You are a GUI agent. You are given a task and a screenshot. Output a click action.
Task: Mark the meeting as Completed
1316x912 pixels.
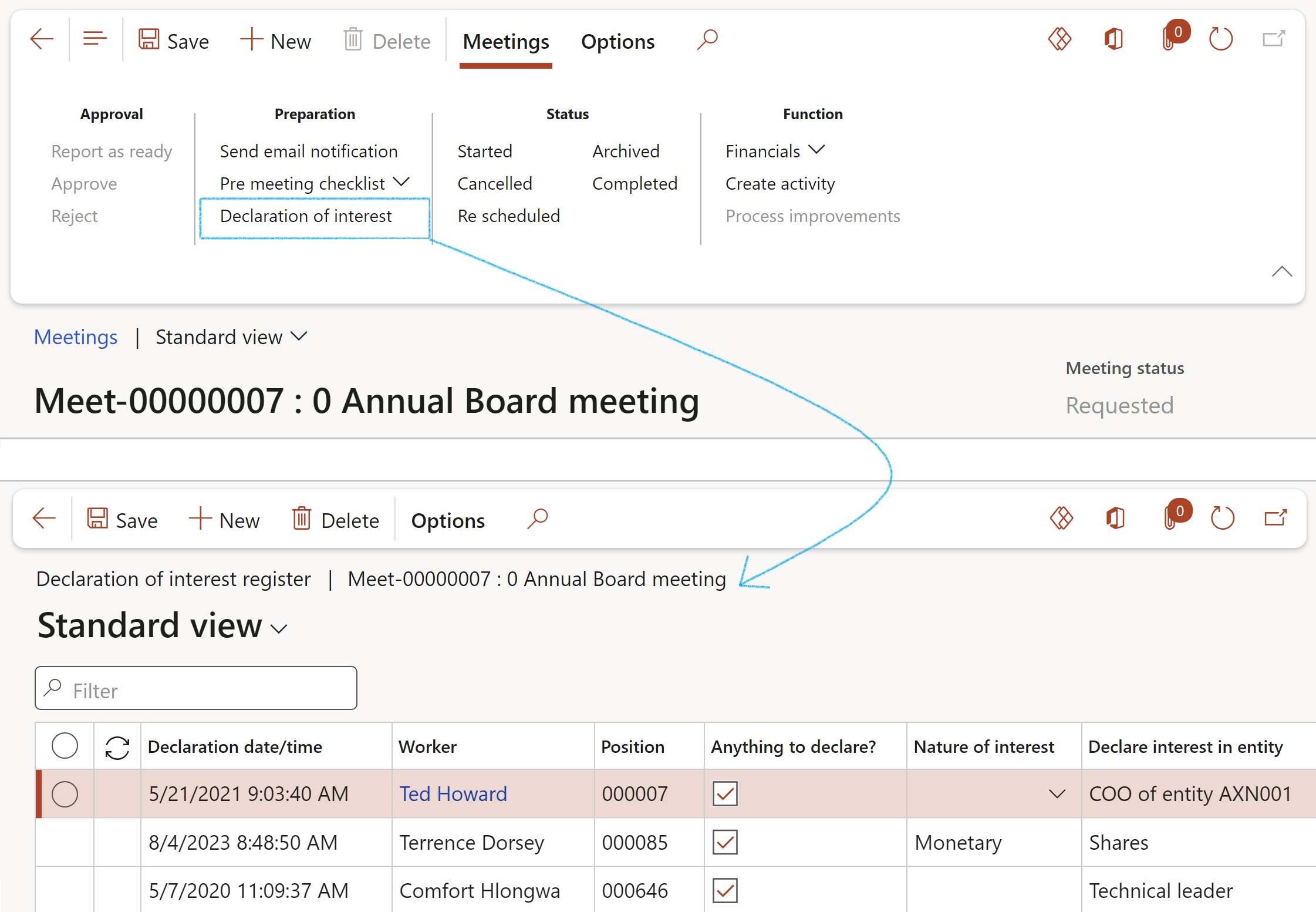[635, 184]
